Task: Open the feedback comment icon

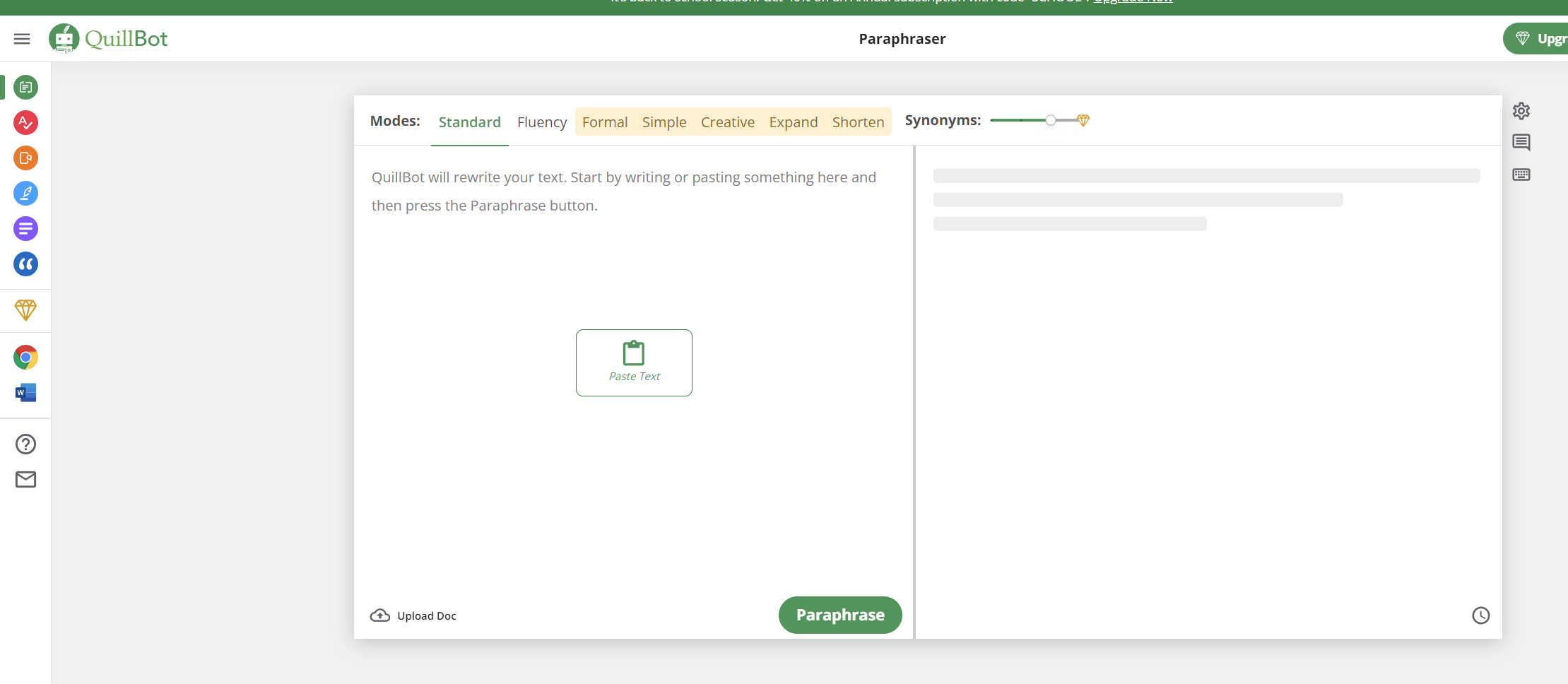Action: click(1521, 143)
